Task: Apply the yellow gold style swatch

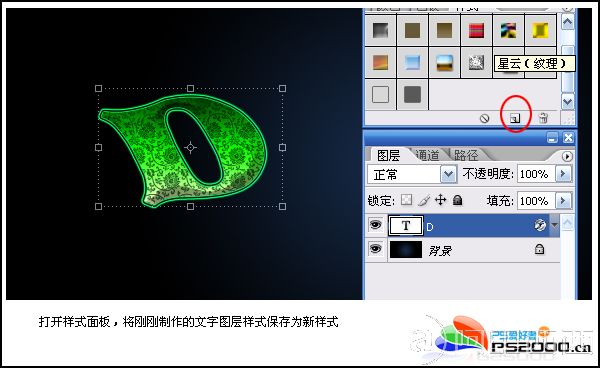Action: click(541, 30)
